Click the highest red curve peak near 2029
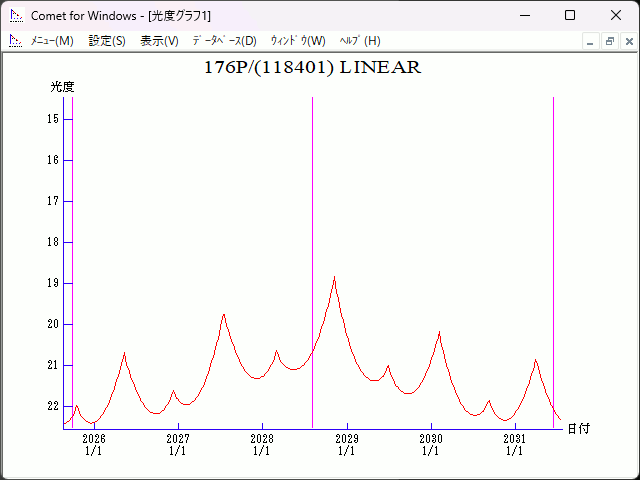This screenshot has width=640, height=480. coord(334,278)
